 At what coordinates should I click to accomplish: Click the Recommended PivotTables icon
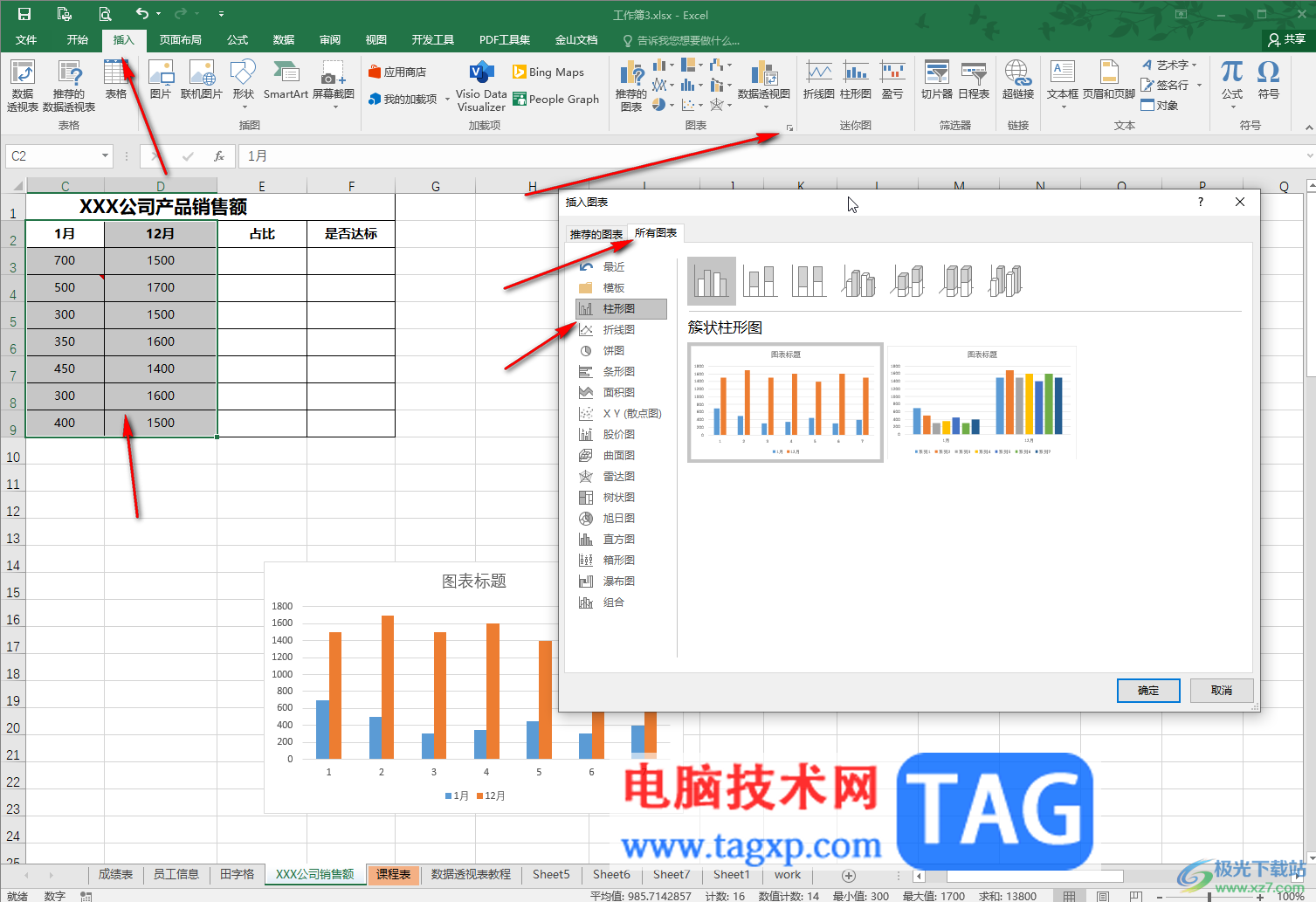coord(69,86)
